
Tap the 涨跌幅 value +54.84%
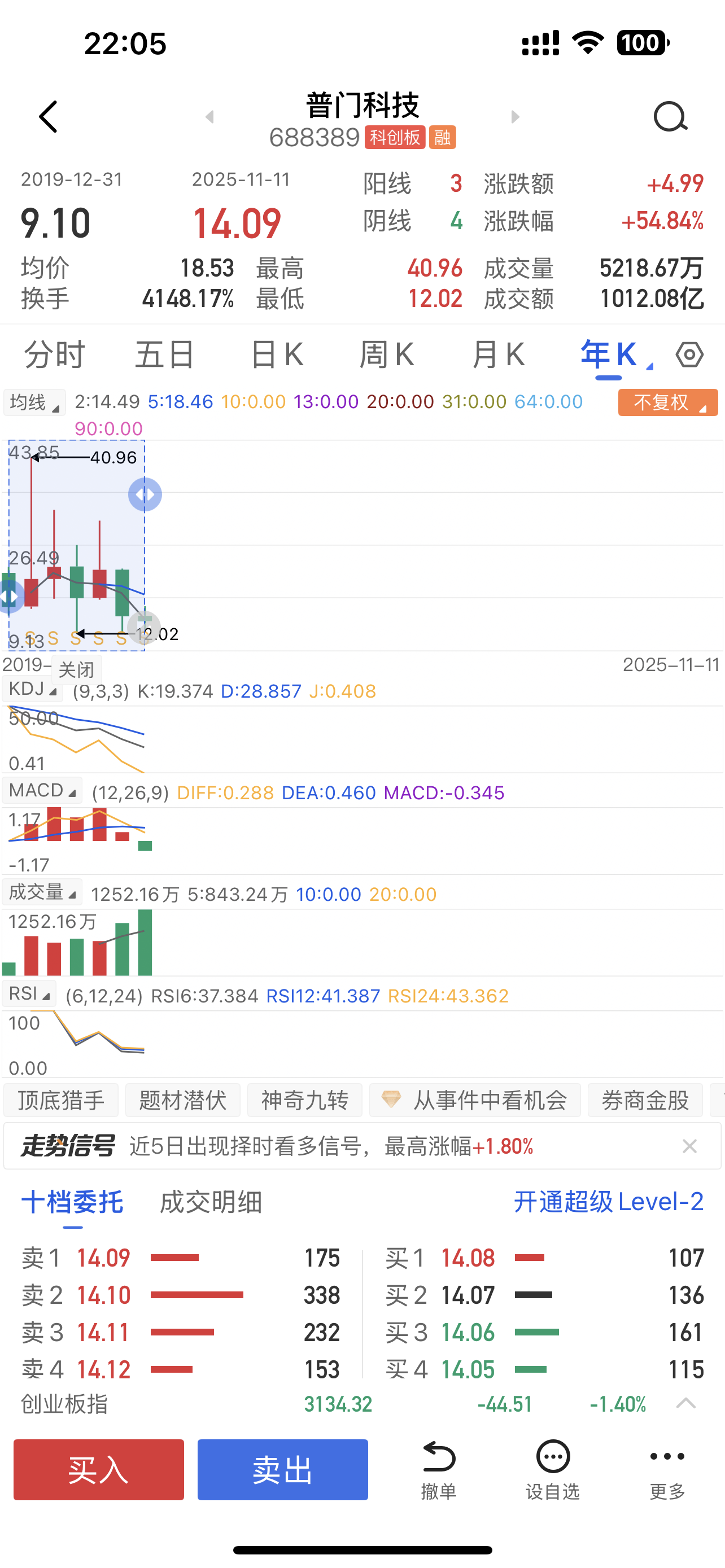coord(662,221)
